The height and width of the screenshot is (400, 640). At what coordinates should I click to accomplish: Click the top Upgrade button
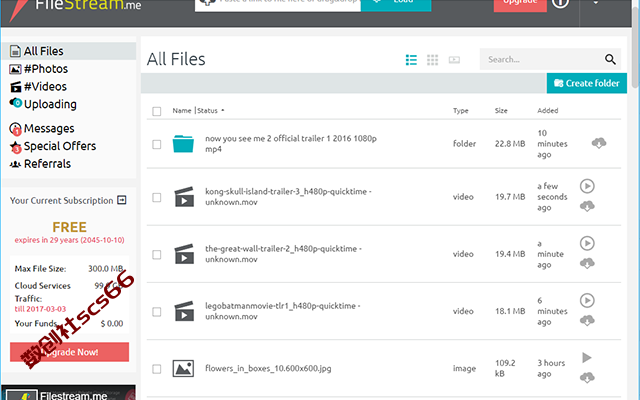point(520,4)
